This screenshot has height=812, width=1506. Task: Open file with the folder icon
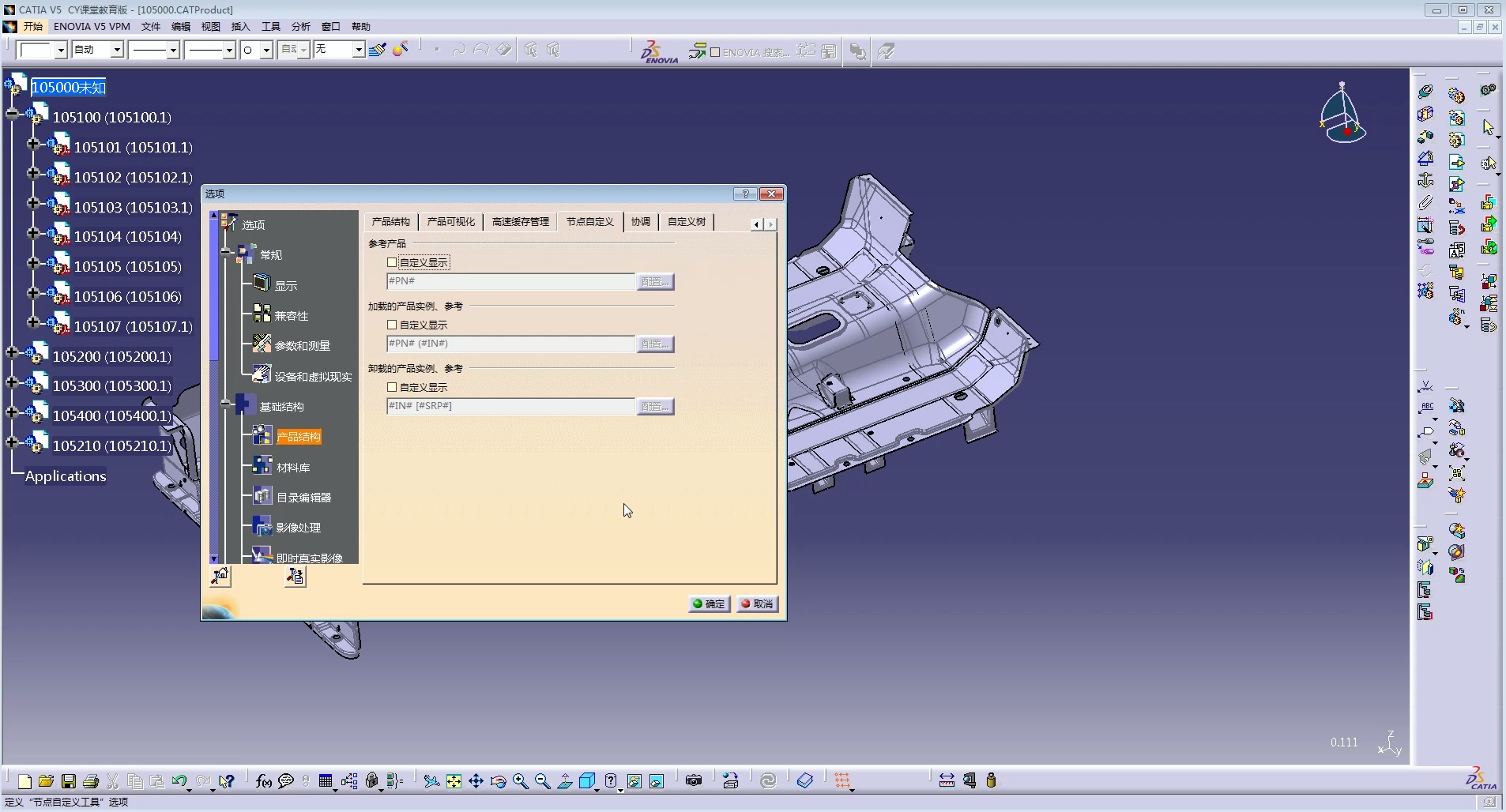click(x=46, y=781)
